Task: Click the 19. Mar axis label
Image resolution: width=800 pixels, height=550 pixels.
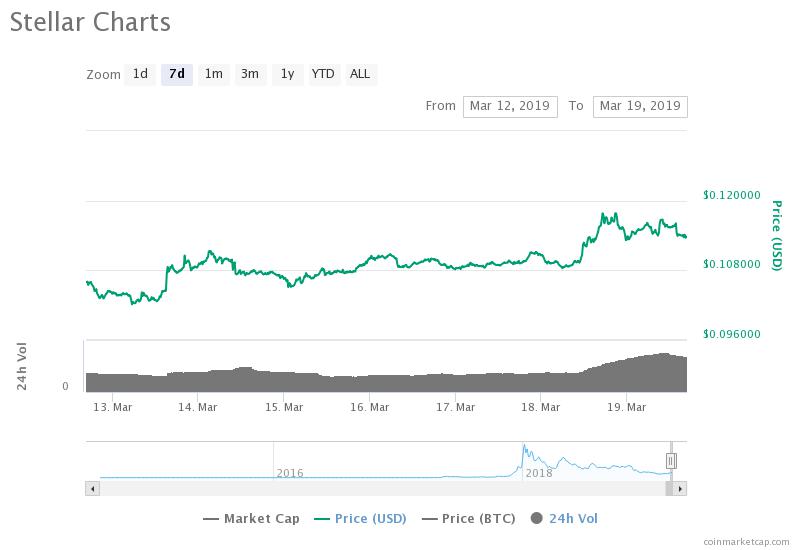Action: [x=627, y=407]
